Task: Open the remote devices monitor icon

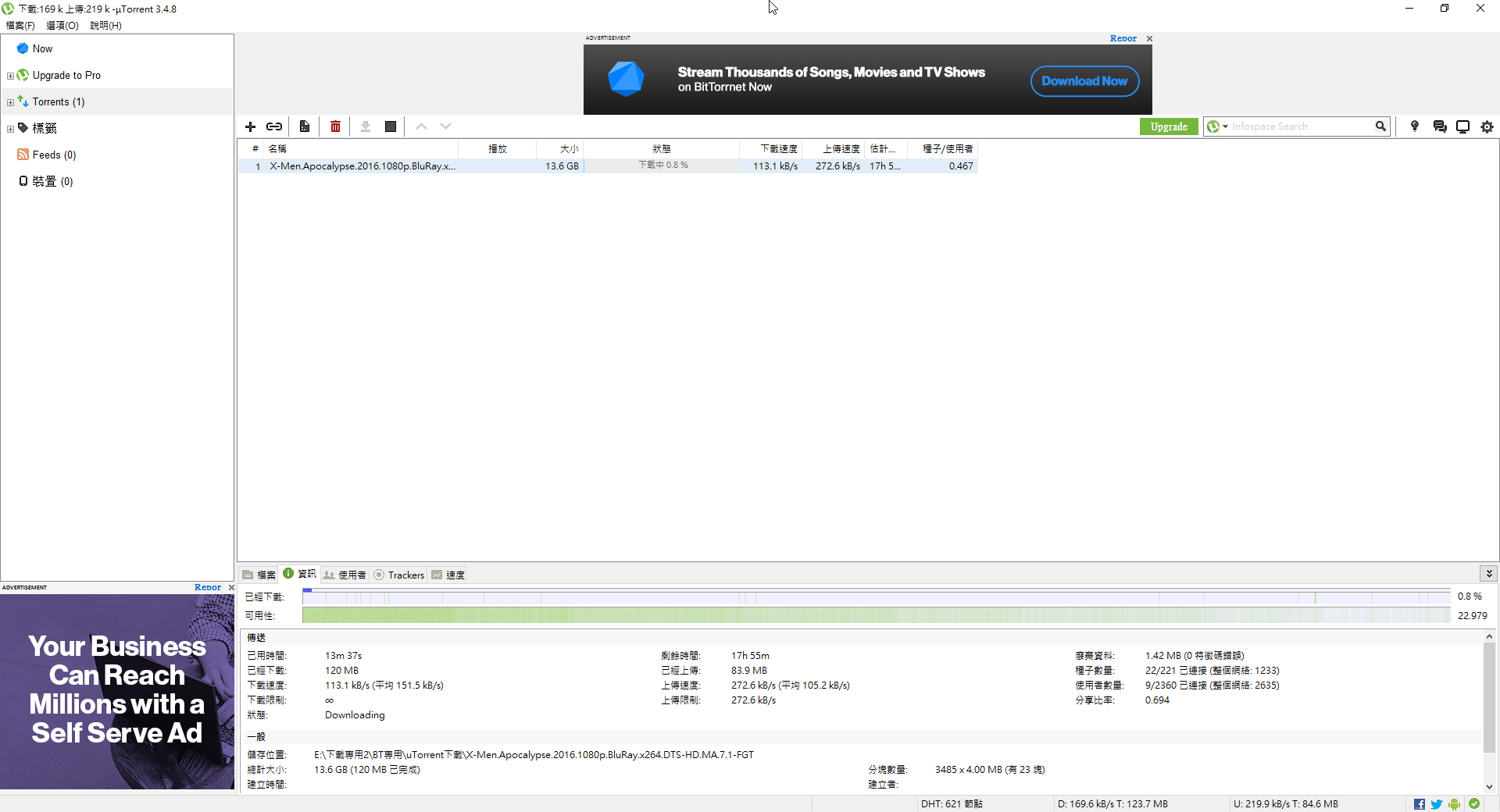Action: [x=1463, y=126]
